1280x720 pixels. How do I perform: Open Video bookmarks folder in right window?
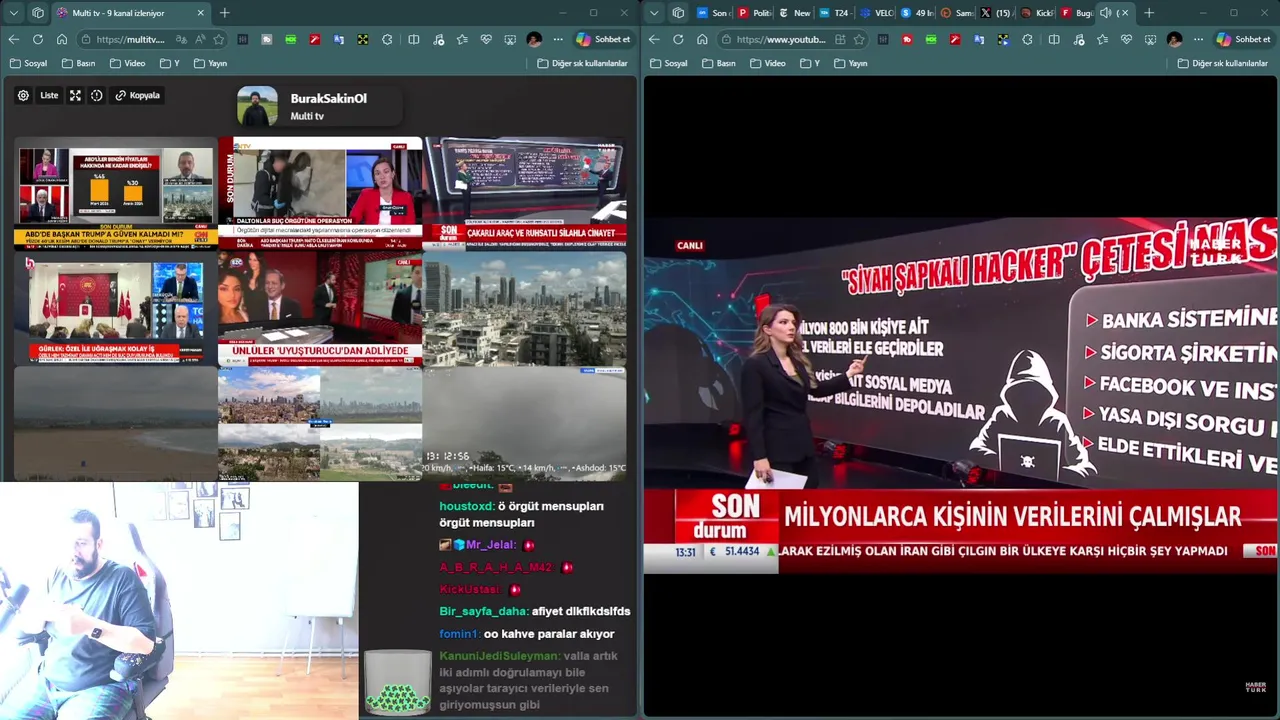[x=768, y=63]
